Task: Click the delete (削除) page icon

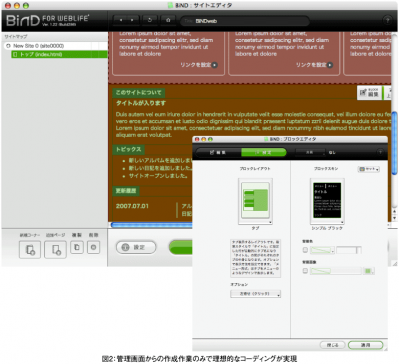Action: [x=93, y=247]
